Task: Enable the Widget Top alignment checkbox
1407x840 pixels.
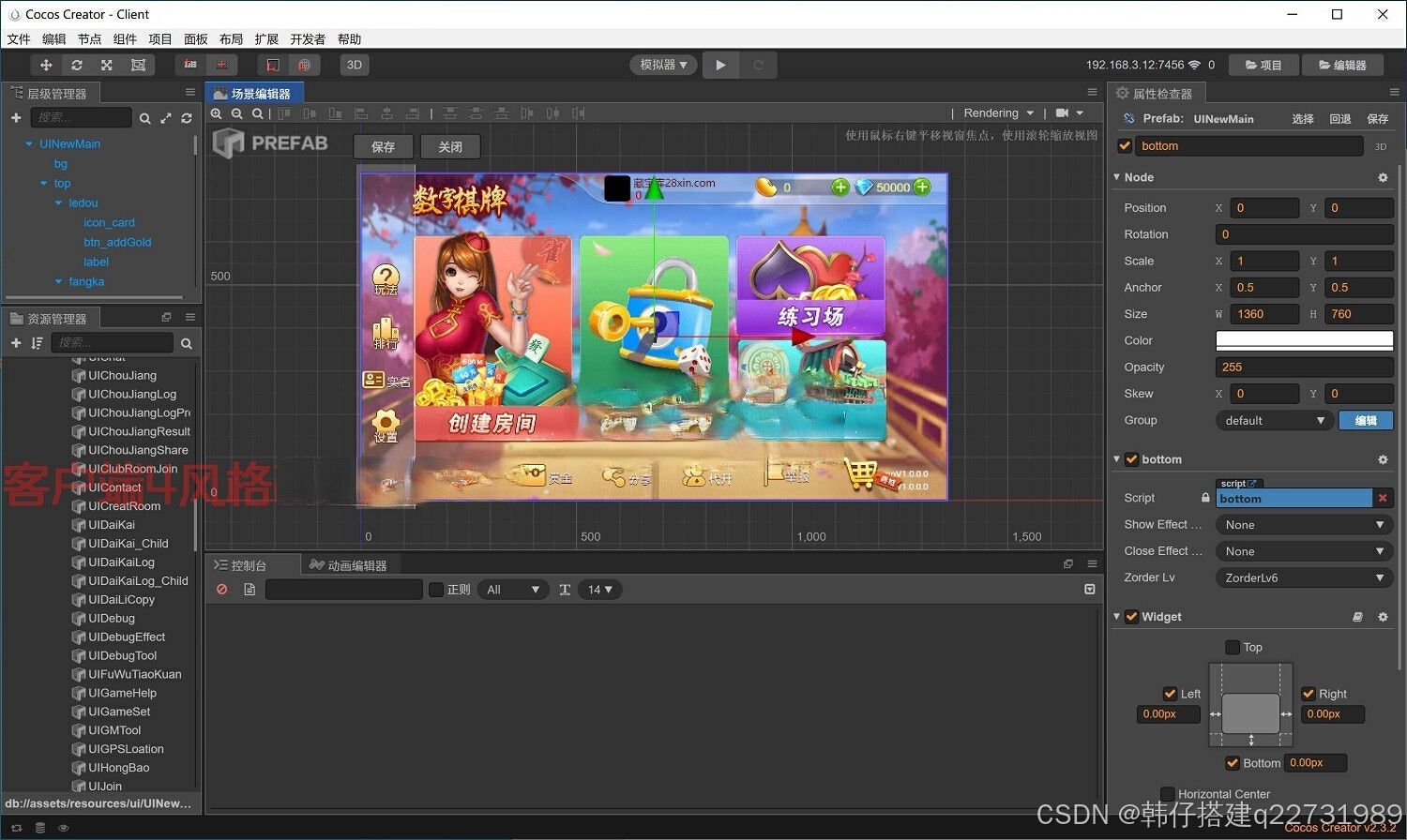Action: point(1233,647)
